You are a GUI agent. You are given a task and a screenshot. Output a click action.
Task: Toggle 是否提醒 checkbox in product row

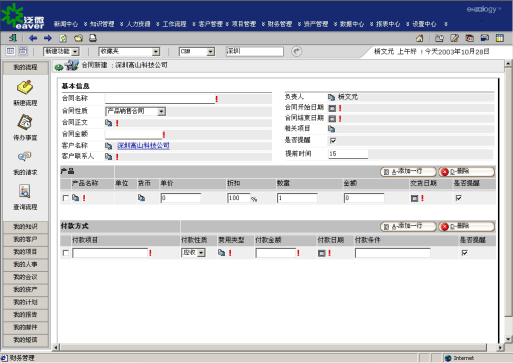pos(459,198)
